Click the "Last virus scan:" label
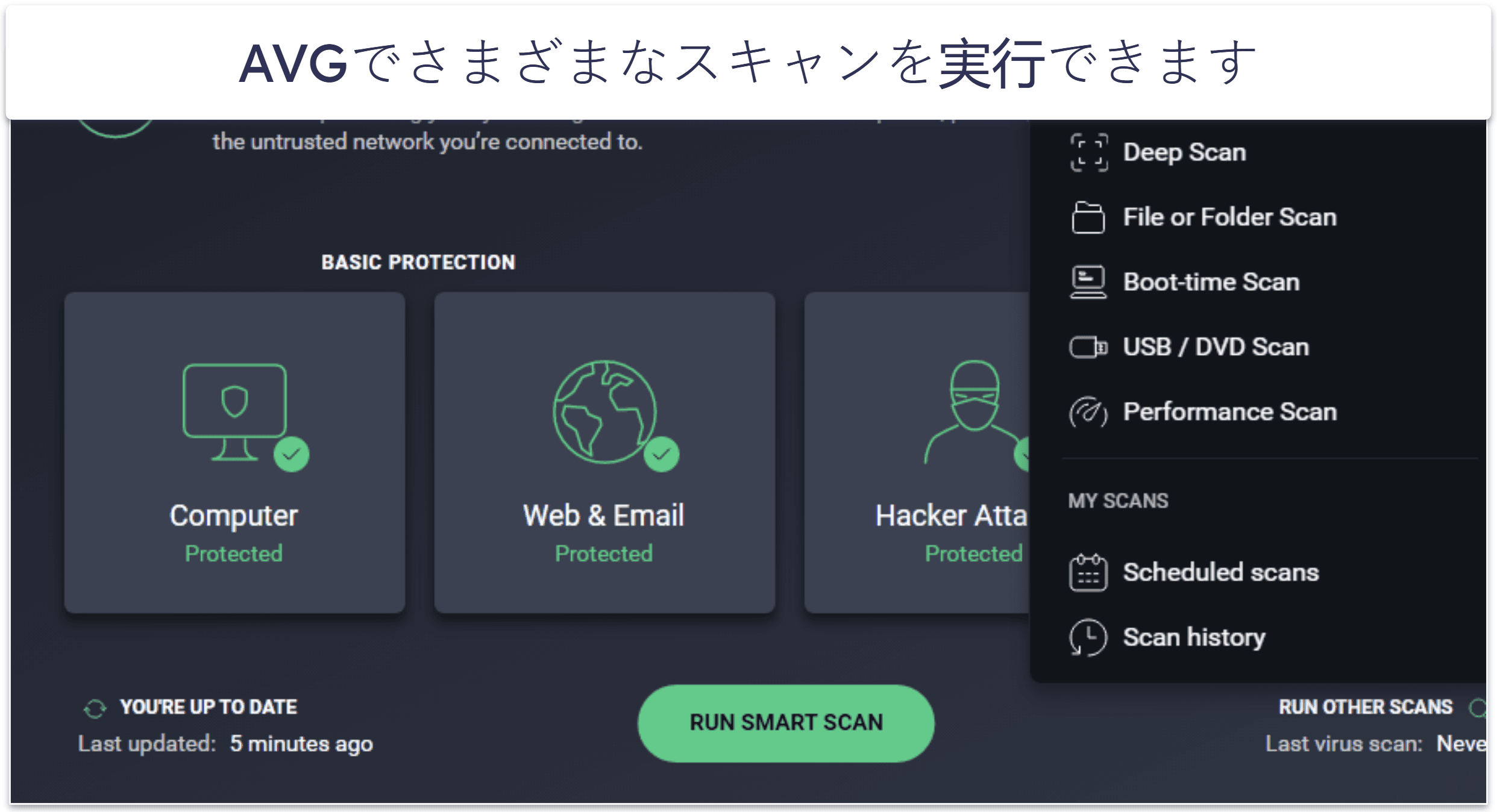Image resolution: width=1497 pixels, height=812 pixels. point(1344,745)
